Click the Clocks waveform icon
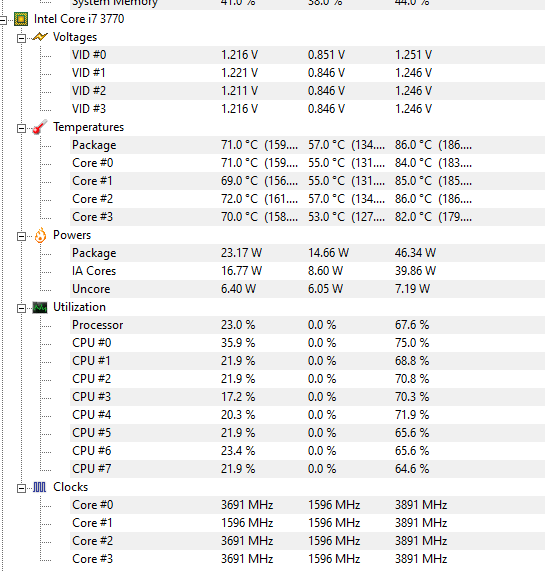The width and height of the screenshot is (545, 571). (40, 487)
